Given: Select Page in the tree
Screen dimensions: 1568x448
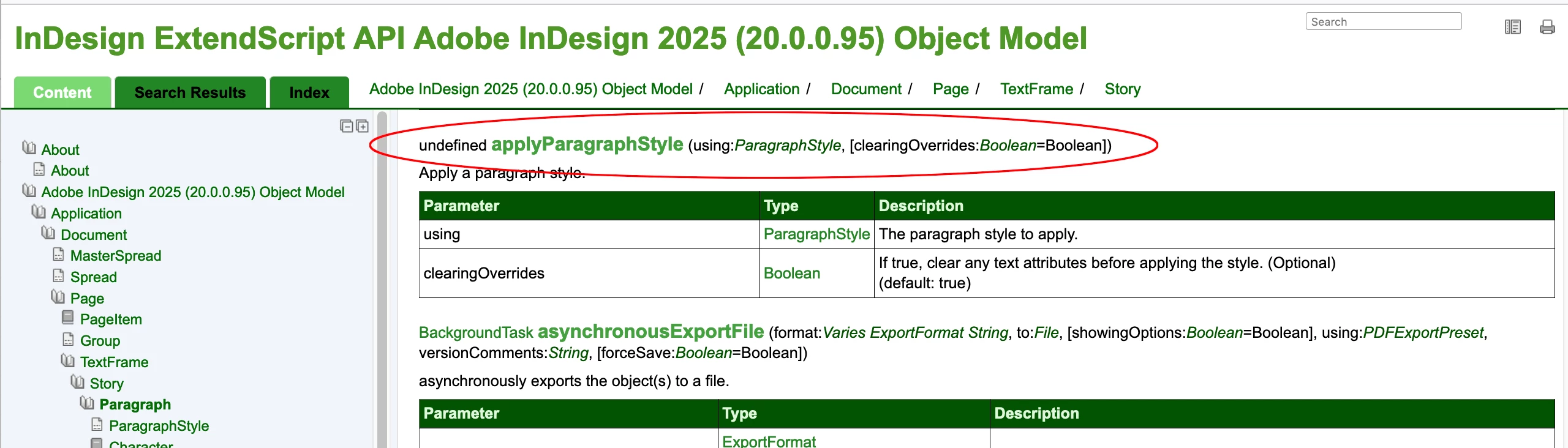Looking at the screenshot, I should 87,299.
